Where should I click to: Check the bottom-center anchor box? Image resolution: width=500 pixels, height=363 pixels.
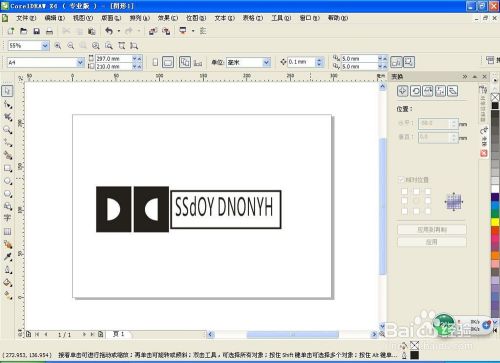(x=416, y=211)
